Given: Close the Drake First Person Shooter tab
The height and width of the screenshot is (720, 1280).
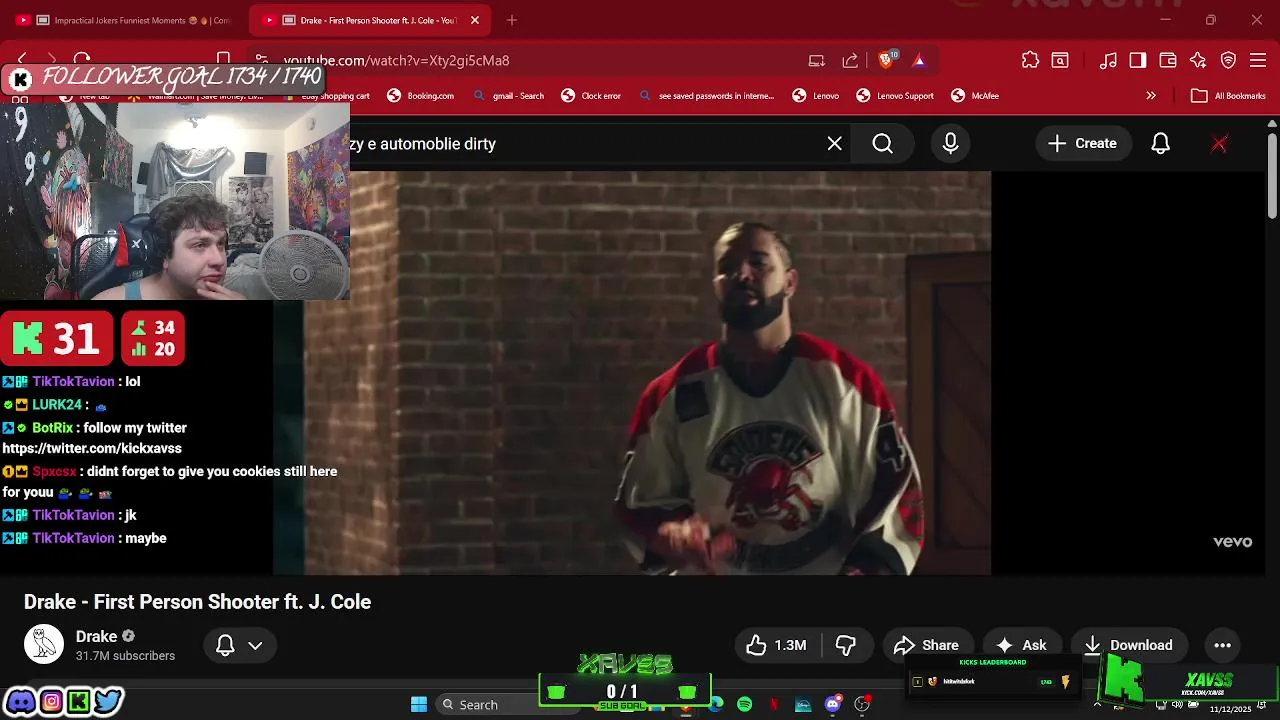Looking at the screenshot, I should [x=475, y=20].
